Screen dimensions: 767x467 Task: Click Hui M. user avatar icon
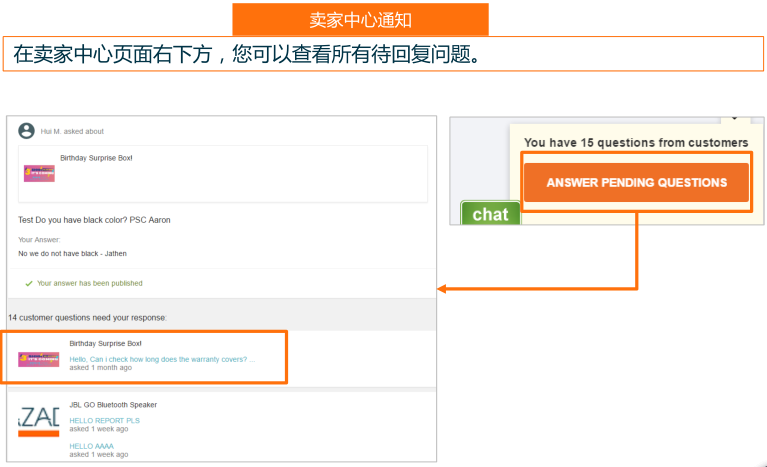(x=26, y=131)
